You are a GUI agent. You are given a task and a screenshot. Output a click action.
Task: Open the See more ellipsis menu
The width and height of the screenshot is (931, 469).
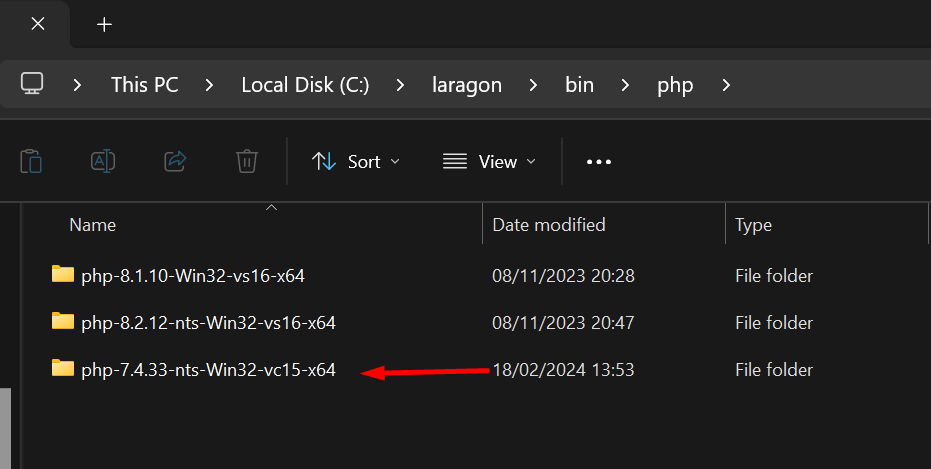[x=598, y=162]
